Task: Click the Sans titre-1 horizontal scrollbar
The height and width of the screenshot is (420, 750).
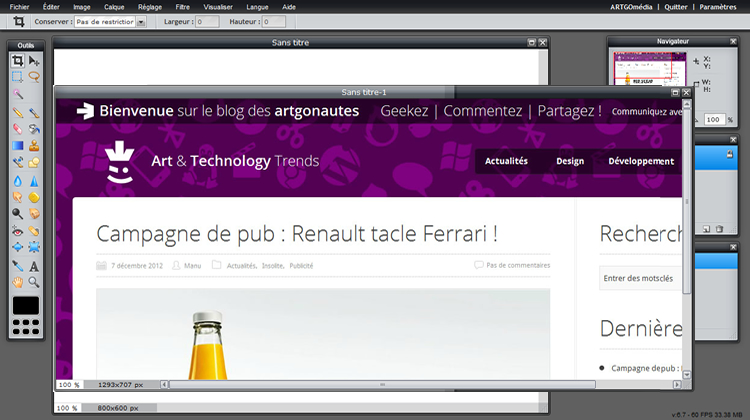Action: pos(382,385)
